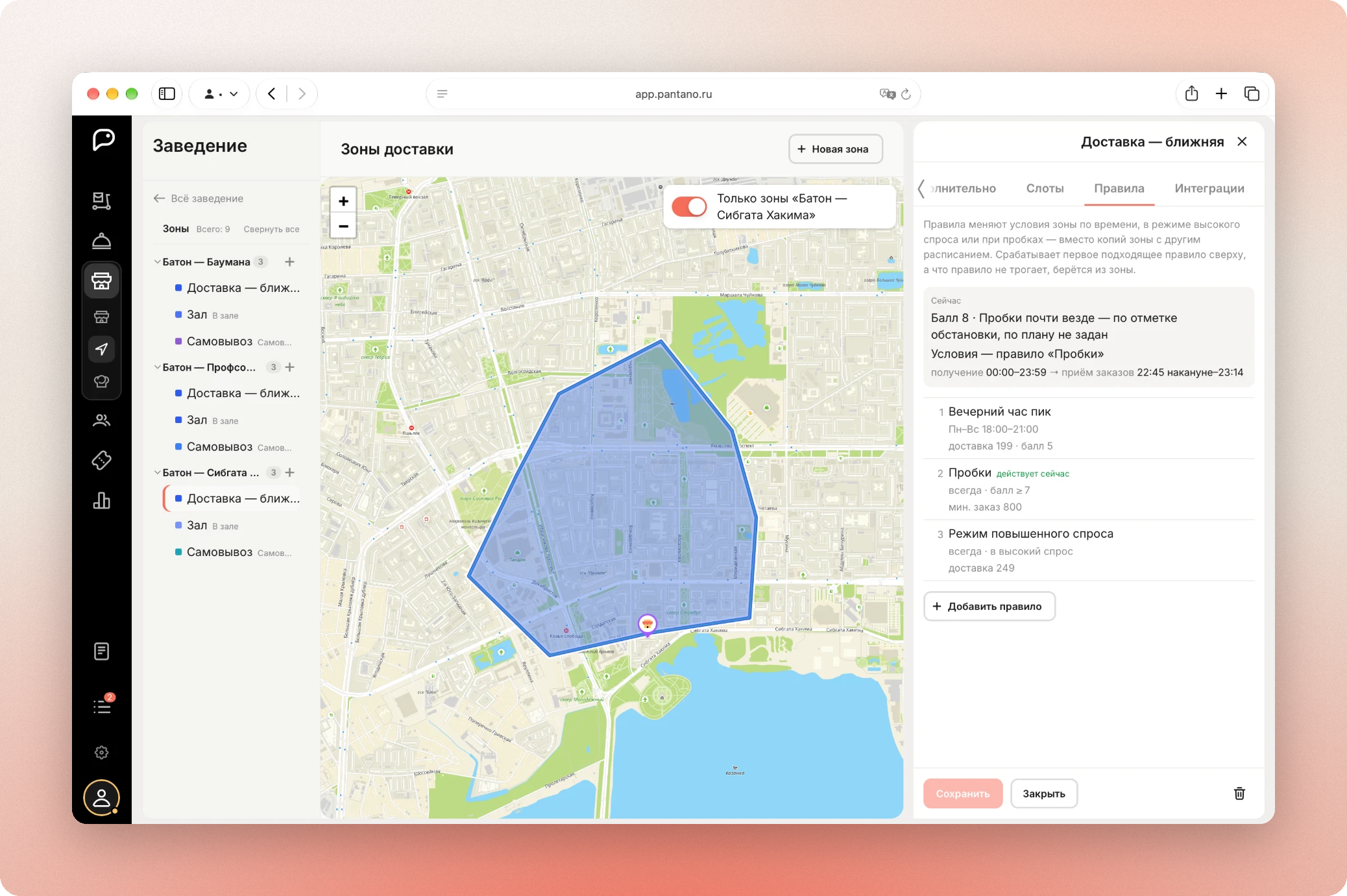Screen dimensions: 1347x896
Task: Toggle the browser sidebar button
Action: (x=167, y=94)
